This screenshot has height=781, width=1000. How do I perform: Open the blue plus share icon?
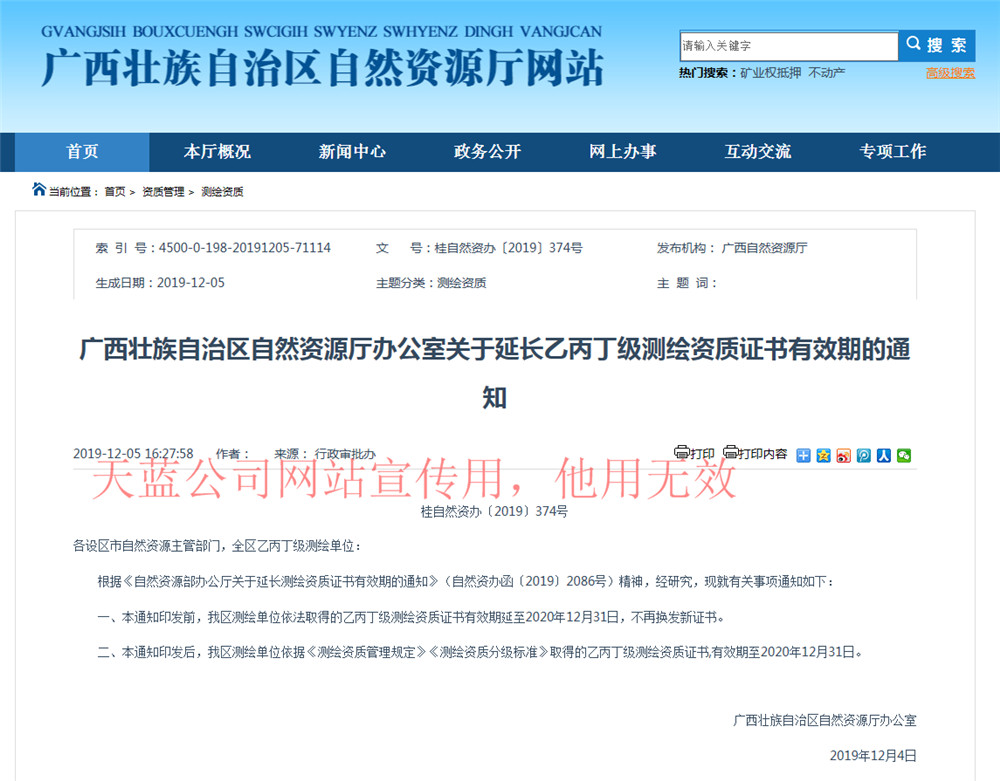(x=803, y=455)
